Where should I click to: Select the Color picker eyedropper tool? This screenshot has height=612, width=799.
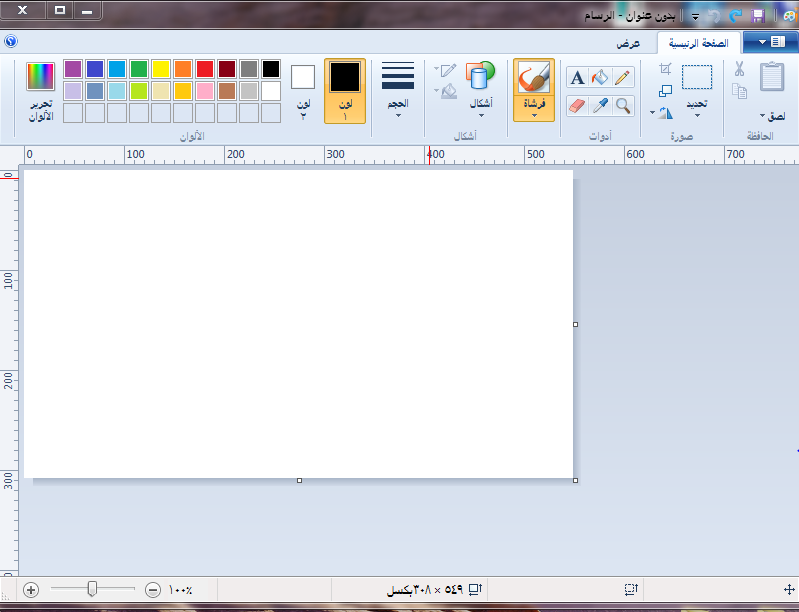coord(600,105)
